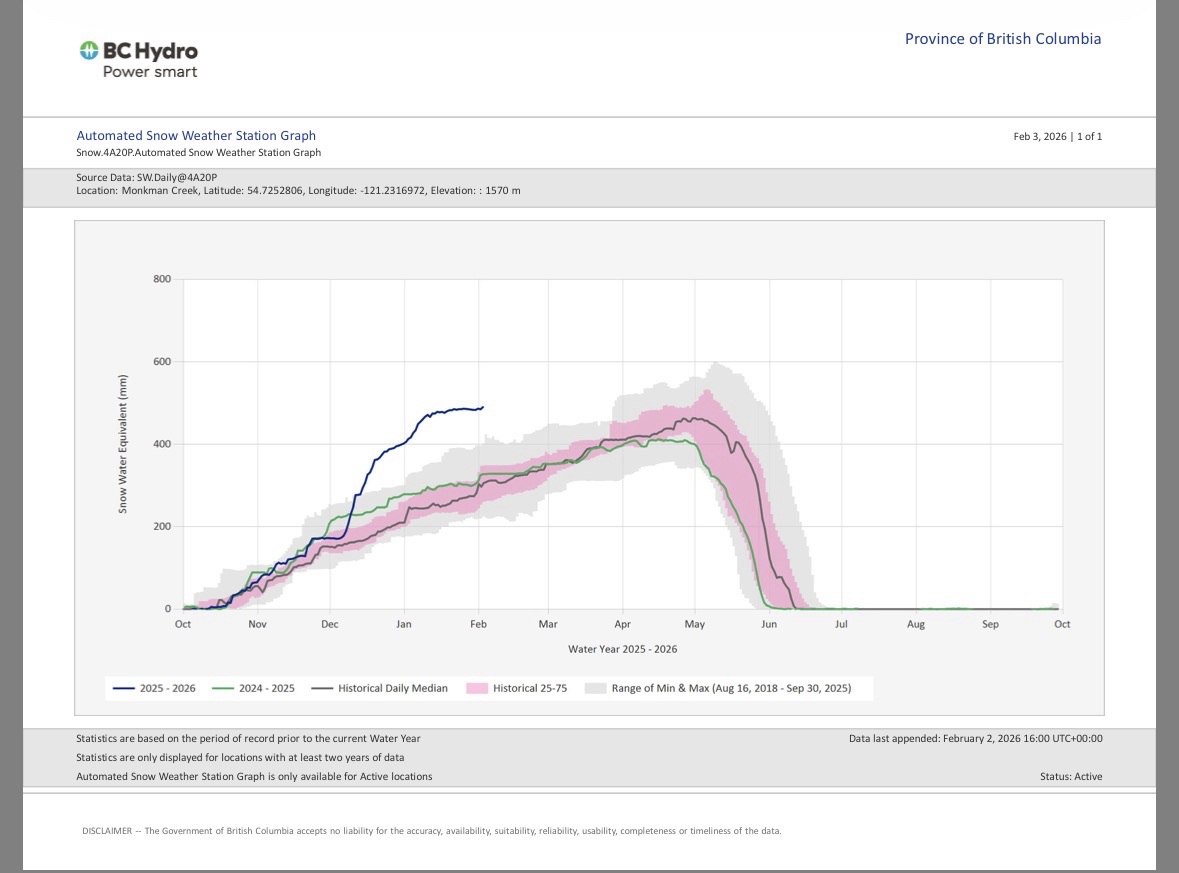The width and height of the screenshot is (1179, 873).
Task: Click the Source Data SW.Daily@4A20P line
Action: (x=146, y=177)
